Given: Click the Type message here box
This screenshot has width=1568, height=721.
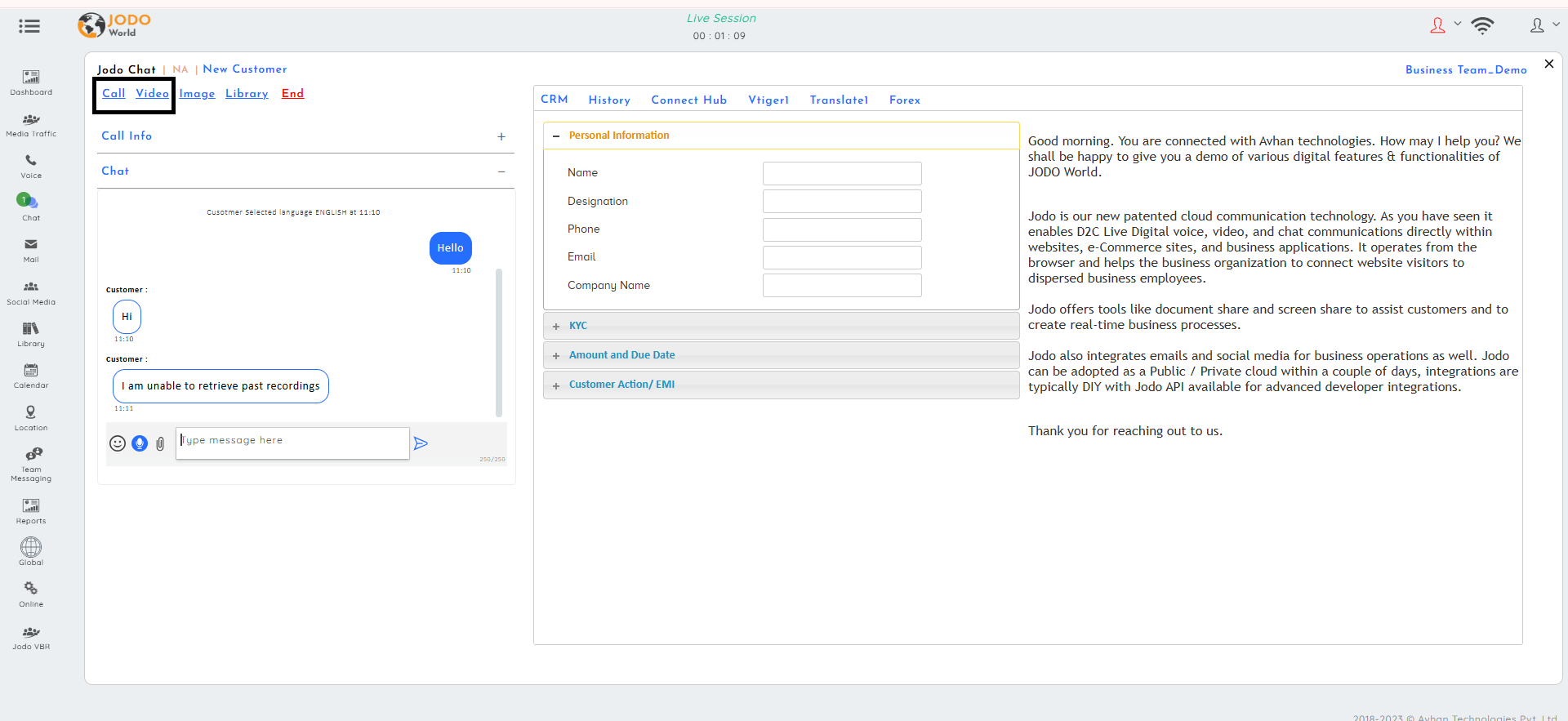Looking at the screenshot, I should click(x=292, y=443).
